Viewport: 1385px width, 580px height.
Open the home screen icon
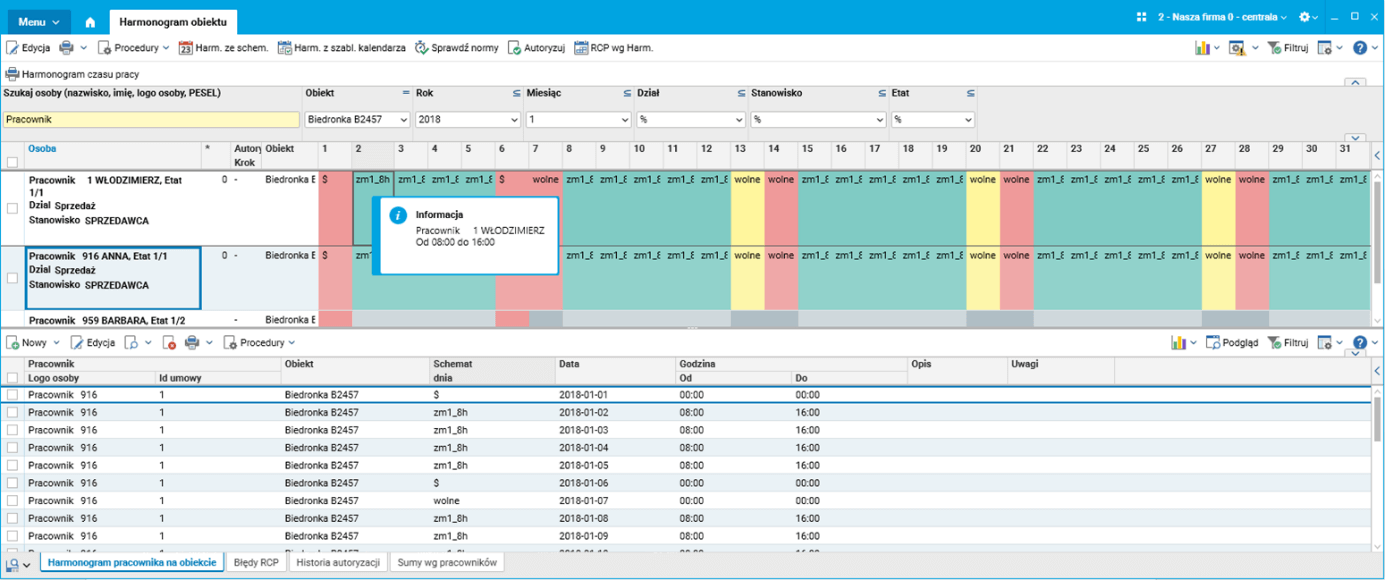click(x=90, y=21)
